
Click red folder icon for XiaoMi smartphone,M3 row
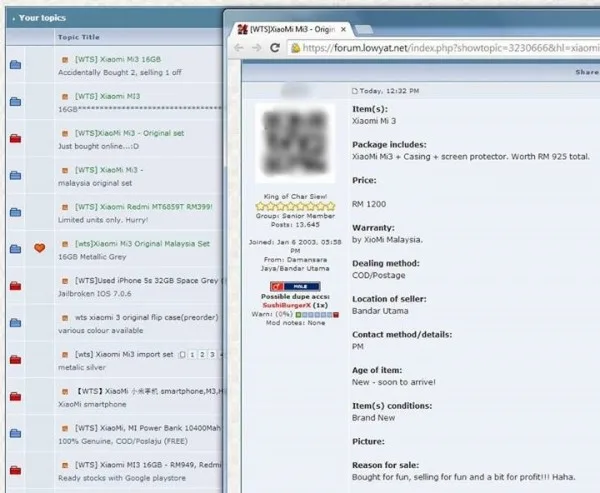tap(15, 397)
